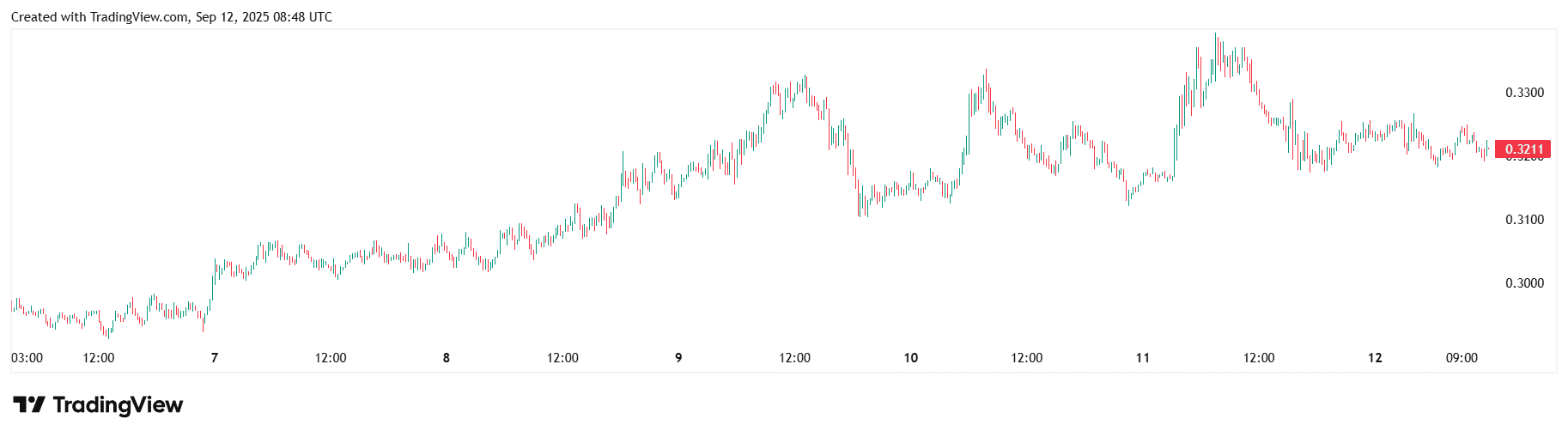Click the 12:00 label between dates 10 and 11

click(1027, 358)
